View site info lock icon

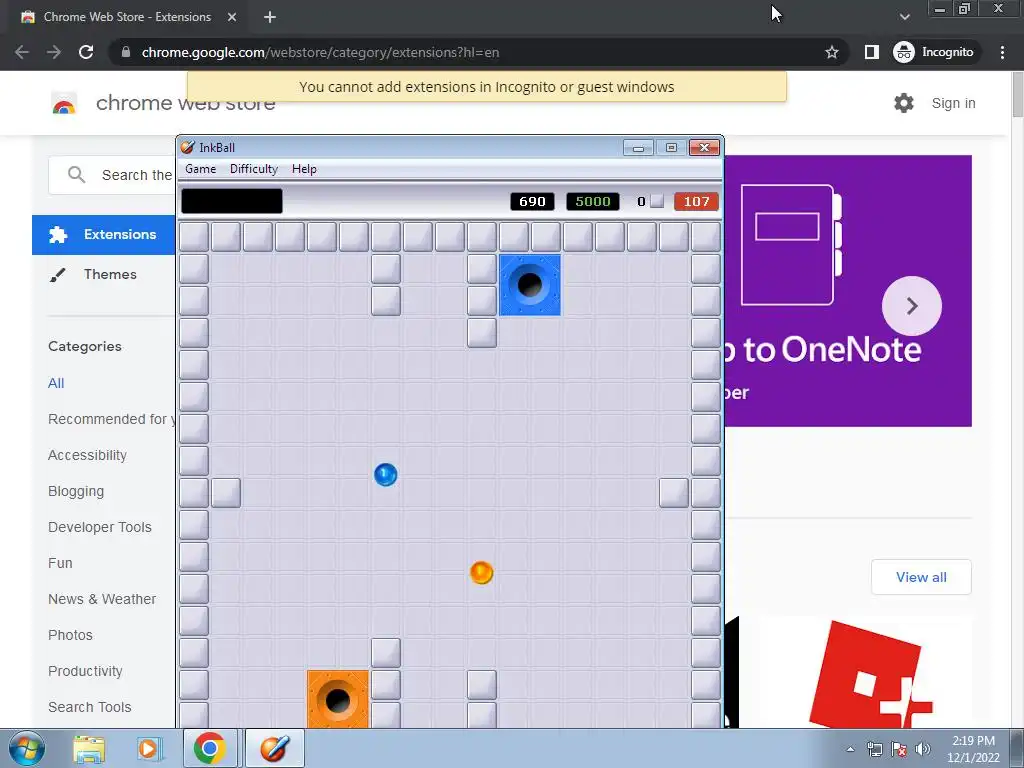tap(126, 52)
